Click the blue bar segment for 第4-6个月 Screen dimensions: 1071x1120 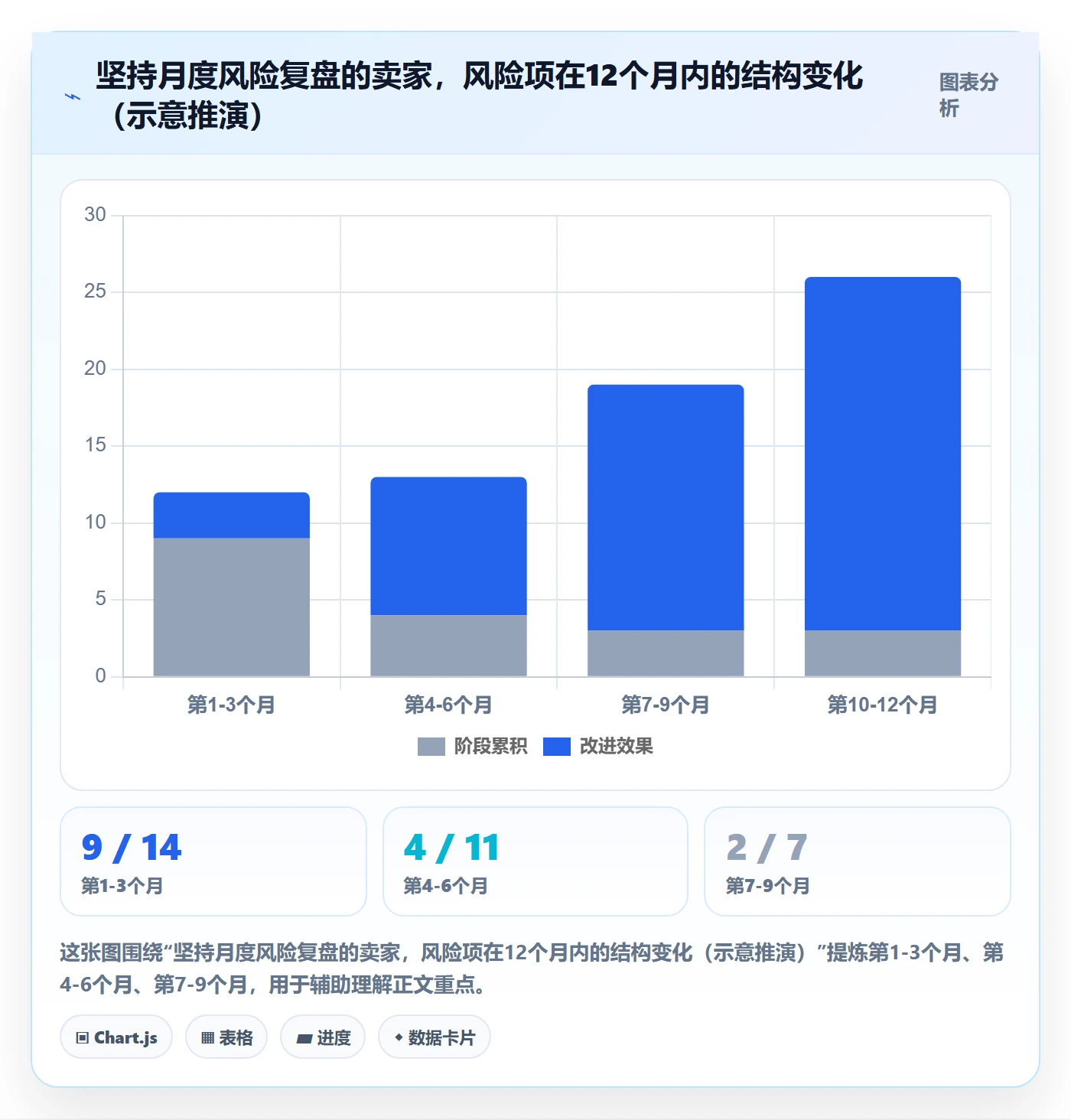point(449,546)
